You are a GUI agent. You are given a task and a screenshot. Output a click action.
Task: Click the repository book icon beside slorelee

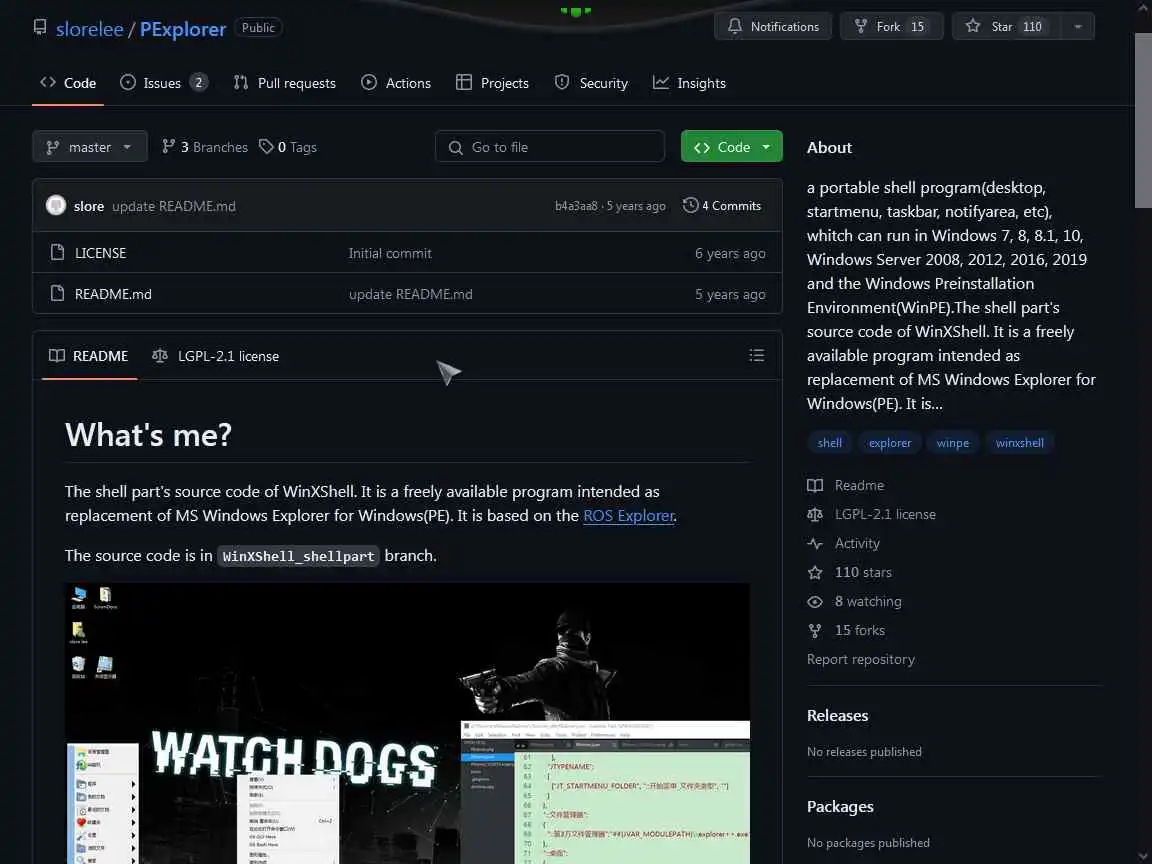(x=40, y=28)
